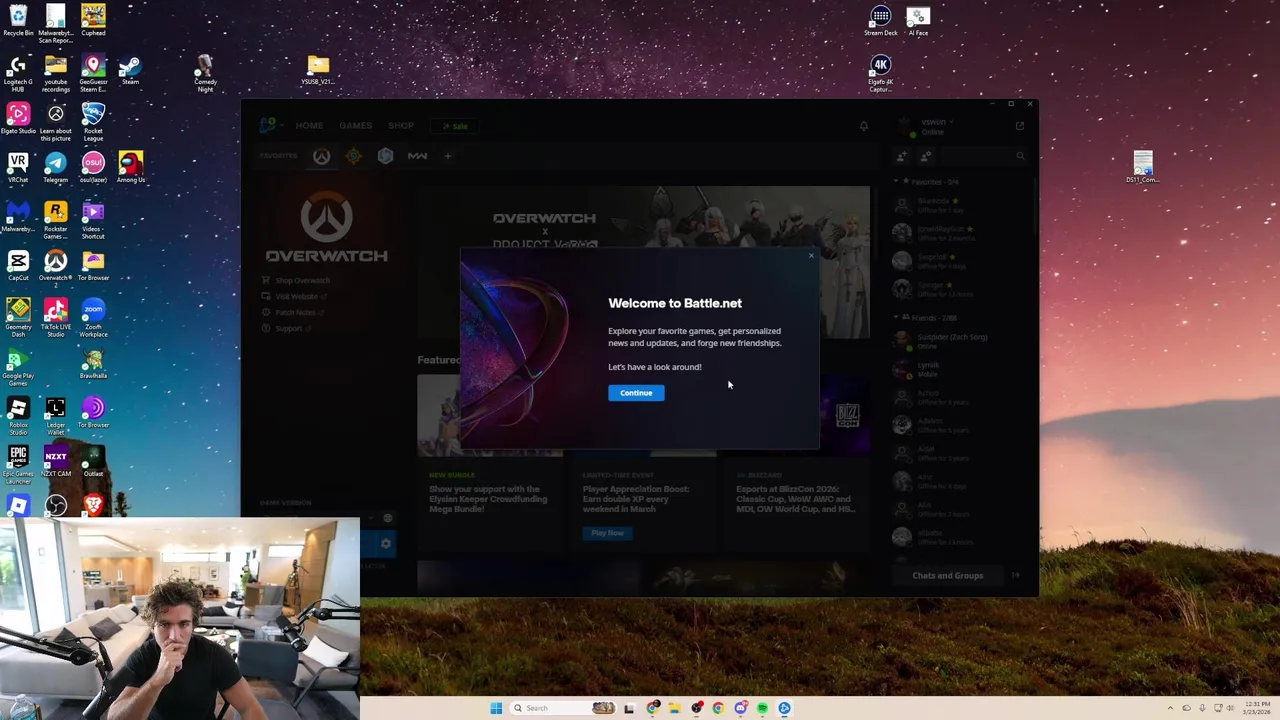The height and width of the screenshot is (720, 1280).
Task: Go to the SHOP tab
Action: (x=401, y=126)
